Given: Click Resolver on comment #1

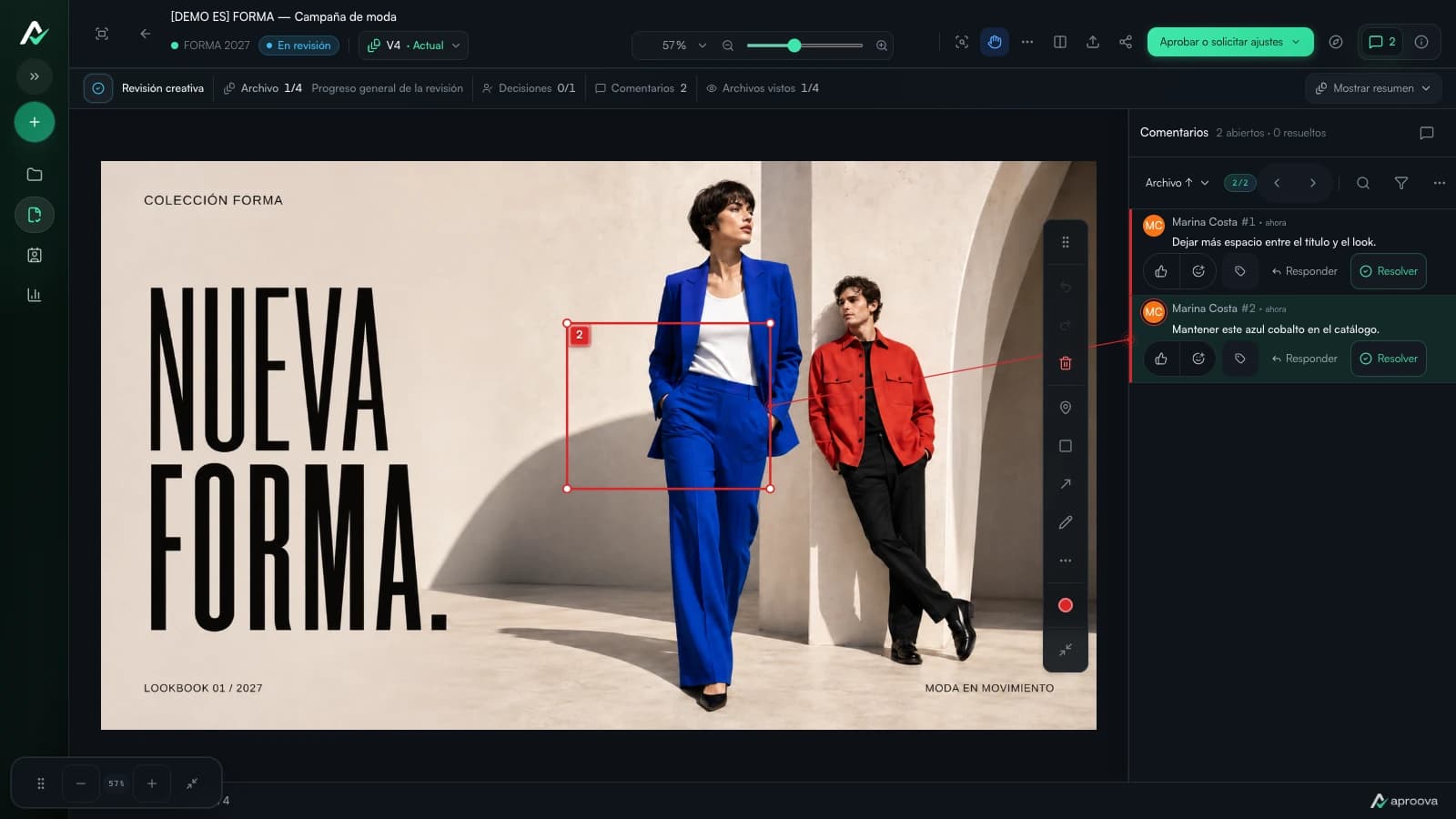Looking at the screenshot, I should [1389, 271].
